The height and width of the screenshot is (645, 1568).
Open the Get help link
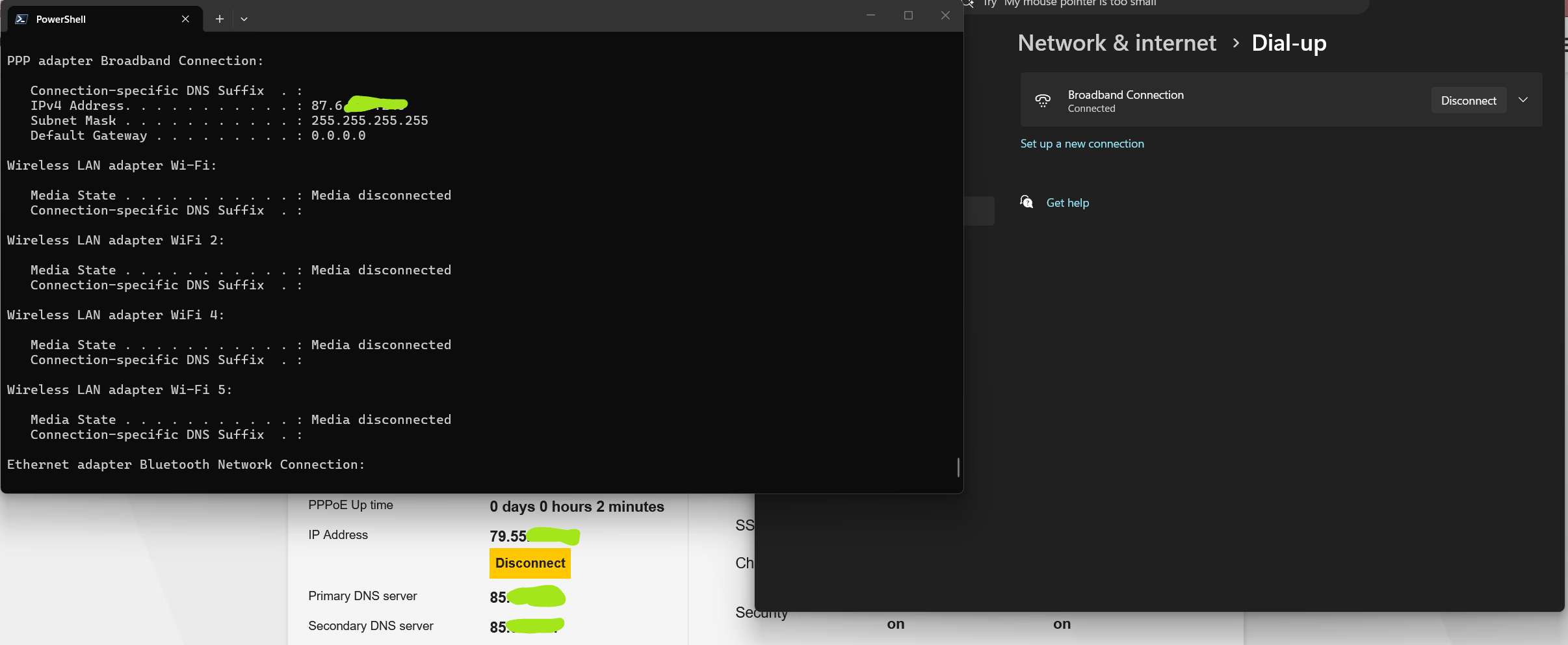point(1067,203)
